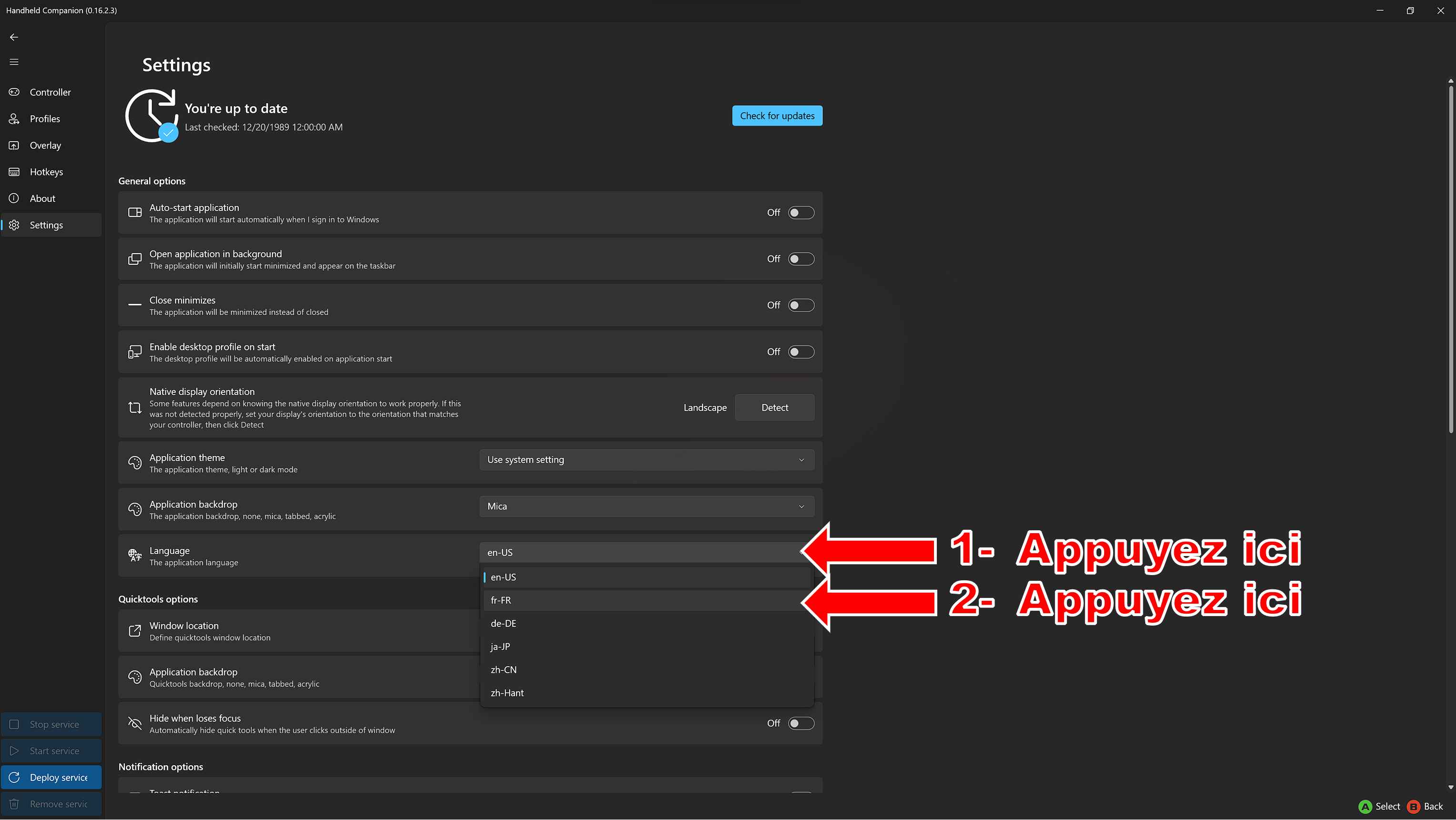Toggle Enable desktop profile on start
The width and height of the screenshot is (1456, 820).
tap(801, 352)
